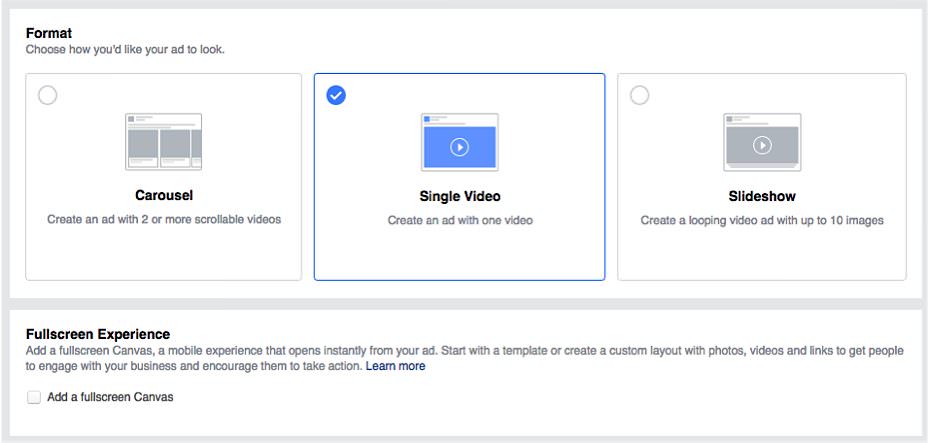Click the play symbol in Slideshow icon

point(762,145)
